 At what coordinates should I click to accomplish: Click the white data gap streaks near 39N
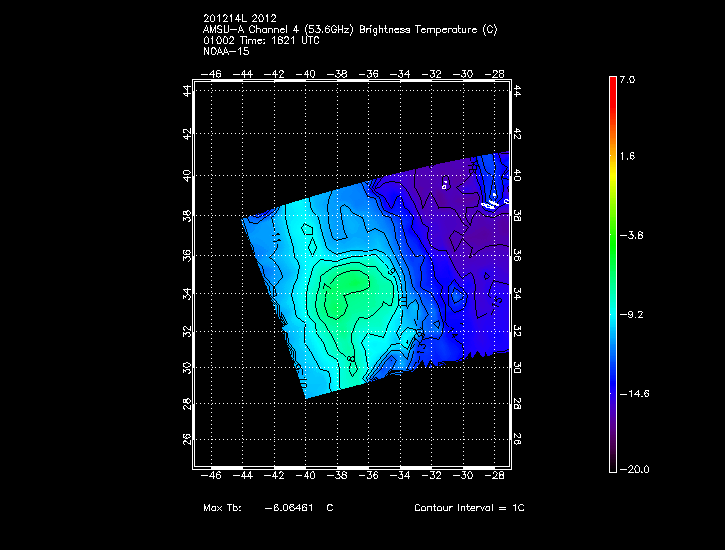tap(489, 204)
